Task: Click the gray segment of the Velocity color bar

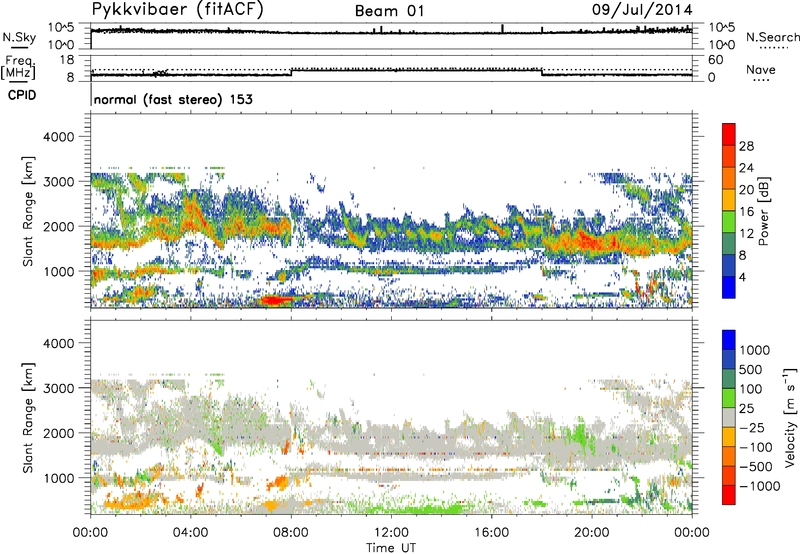Action: [x=729, y=417]
